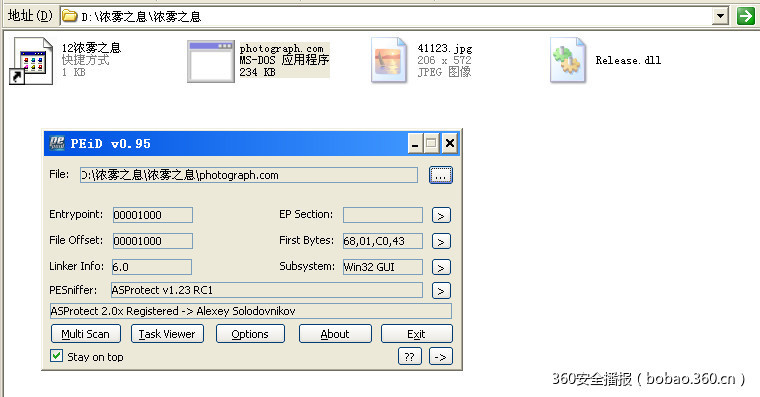Image resolution: width=760 pixels, height=397 pixels.
Task: Click the photograph.com file name label
Action: point(282,48)
